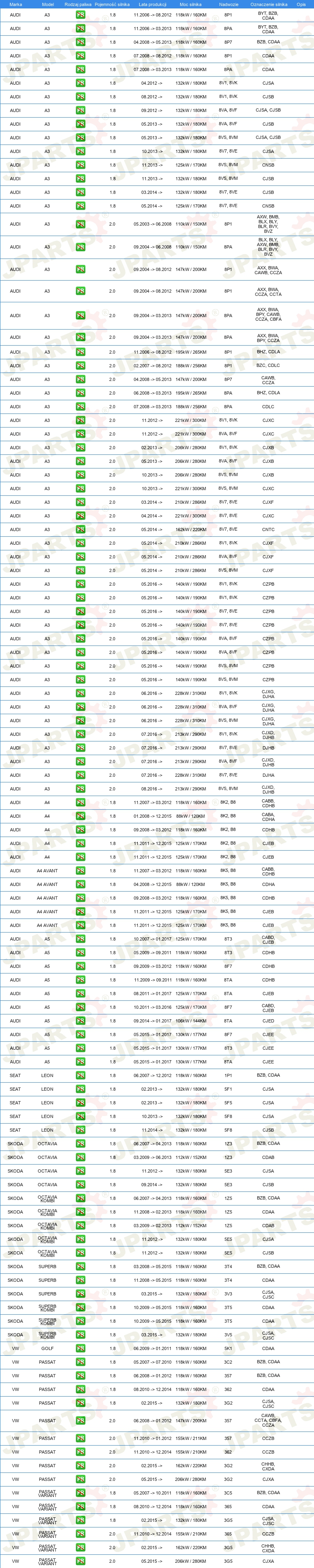
Task: Click the "Oznaczenie silnika" column header
Action: [268, 4]
